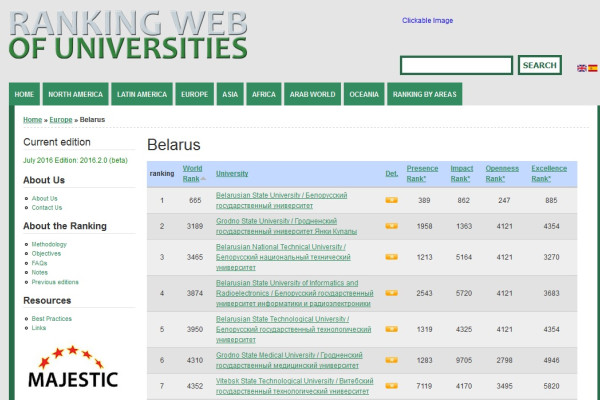Open the Oceania menu tab
This screenshot has height=400, width=600.
click(364, 94)
